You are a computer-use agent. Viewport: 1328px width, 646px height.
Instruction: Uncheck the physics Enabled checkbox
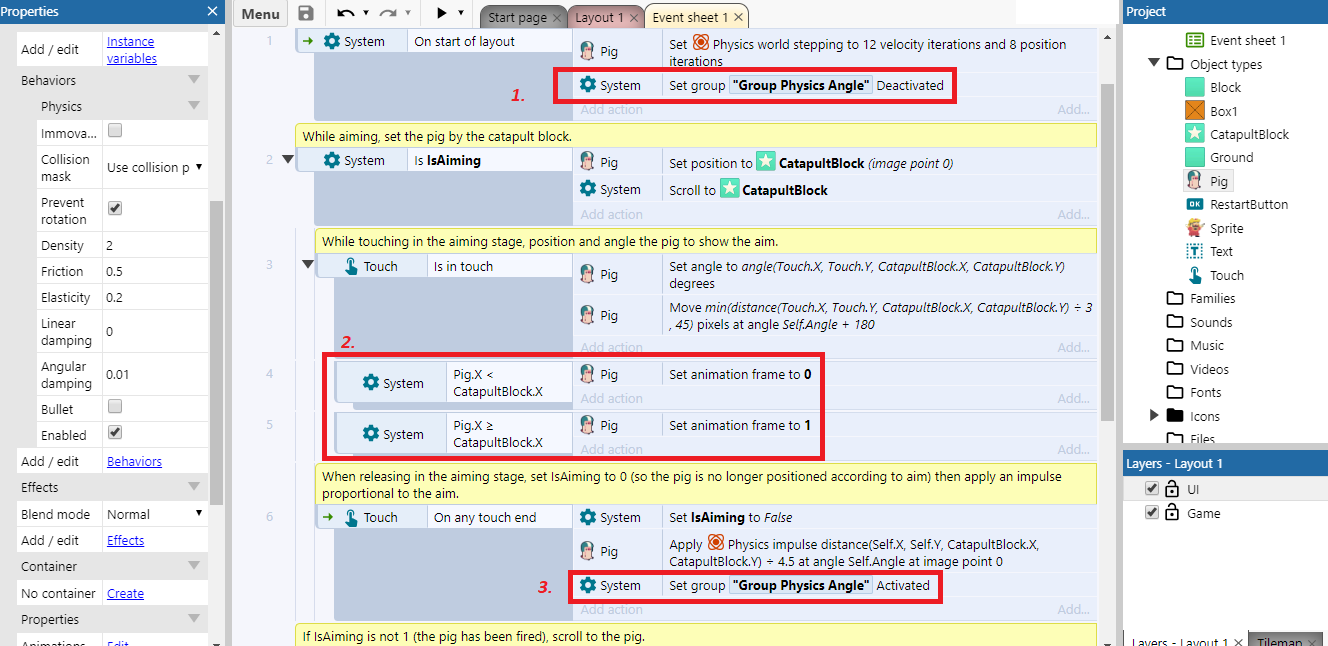[115, 433]
